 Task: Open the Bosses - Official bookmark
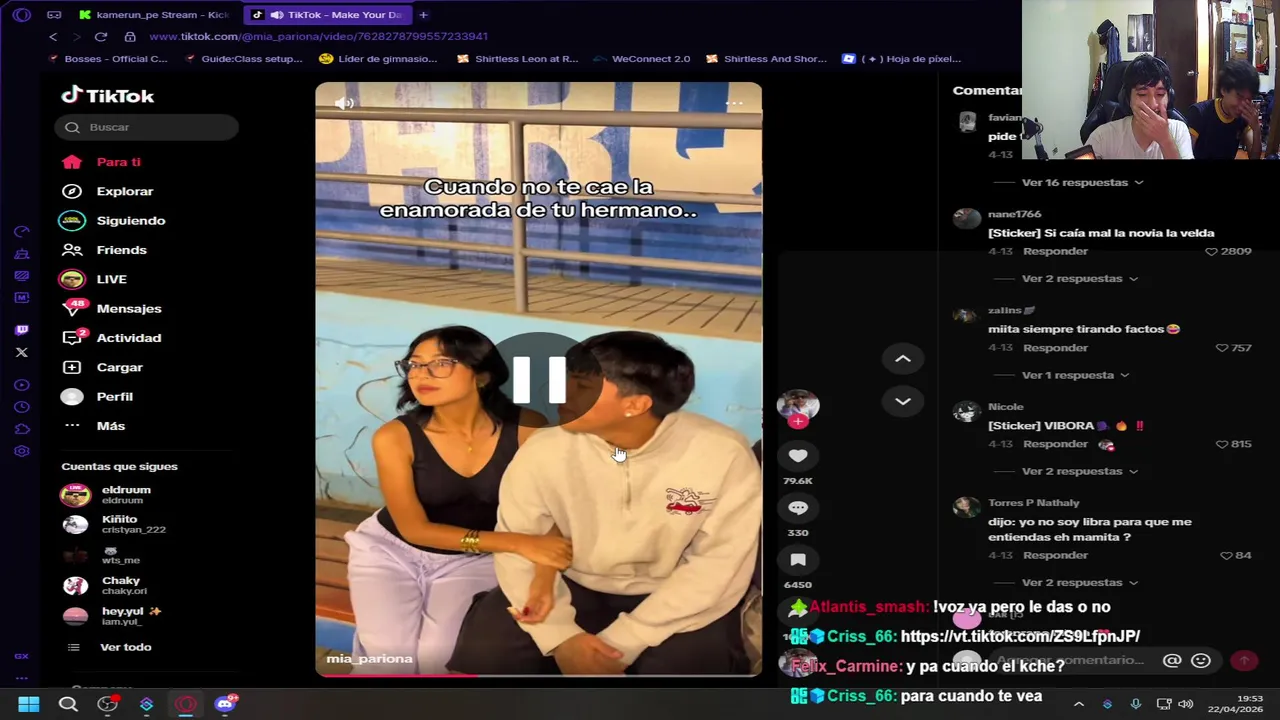(x=107, y=59)
